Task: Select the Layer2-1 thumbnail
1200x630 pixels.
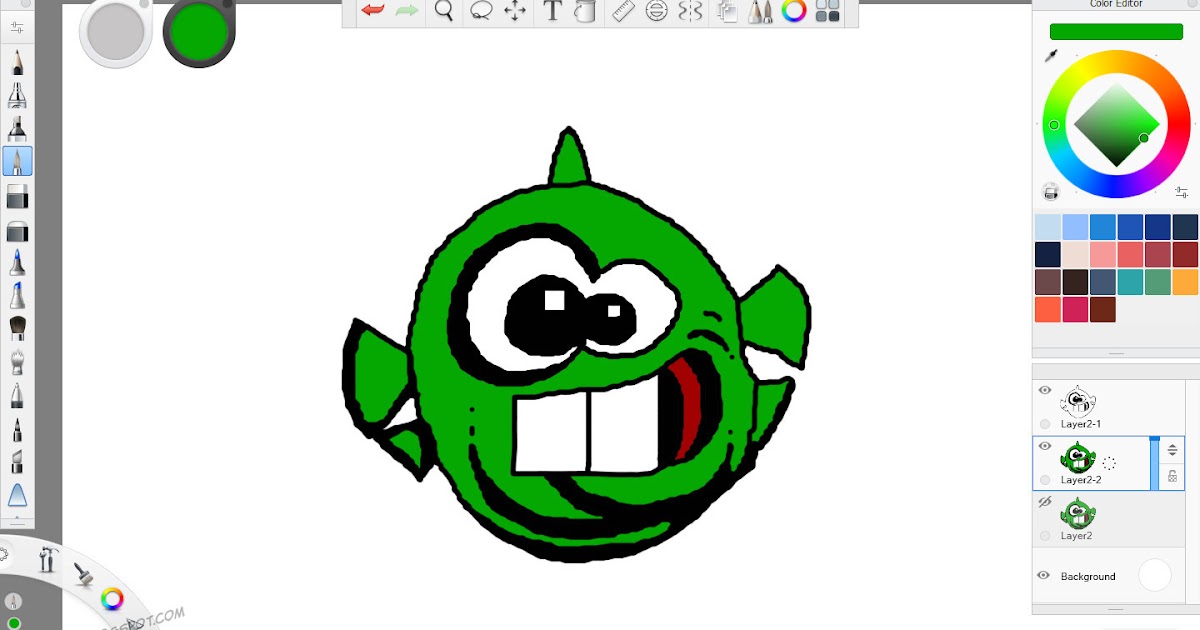Action: 1078,401
